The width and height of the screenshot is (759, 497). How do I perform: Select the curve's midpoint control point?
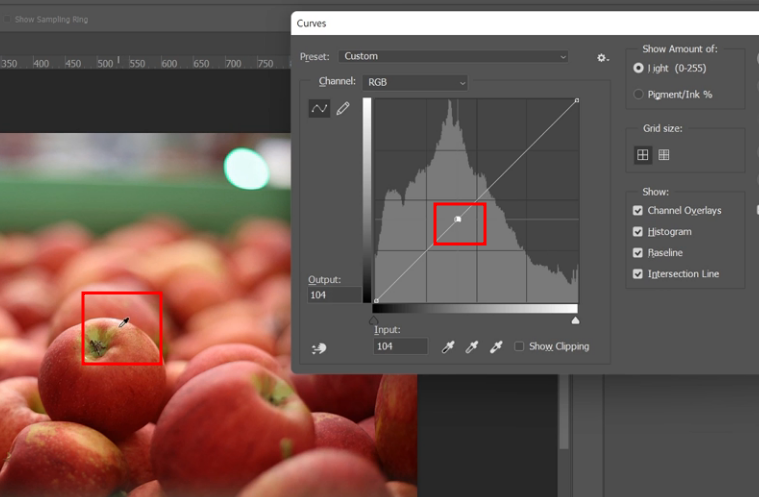tap(457, 219)
